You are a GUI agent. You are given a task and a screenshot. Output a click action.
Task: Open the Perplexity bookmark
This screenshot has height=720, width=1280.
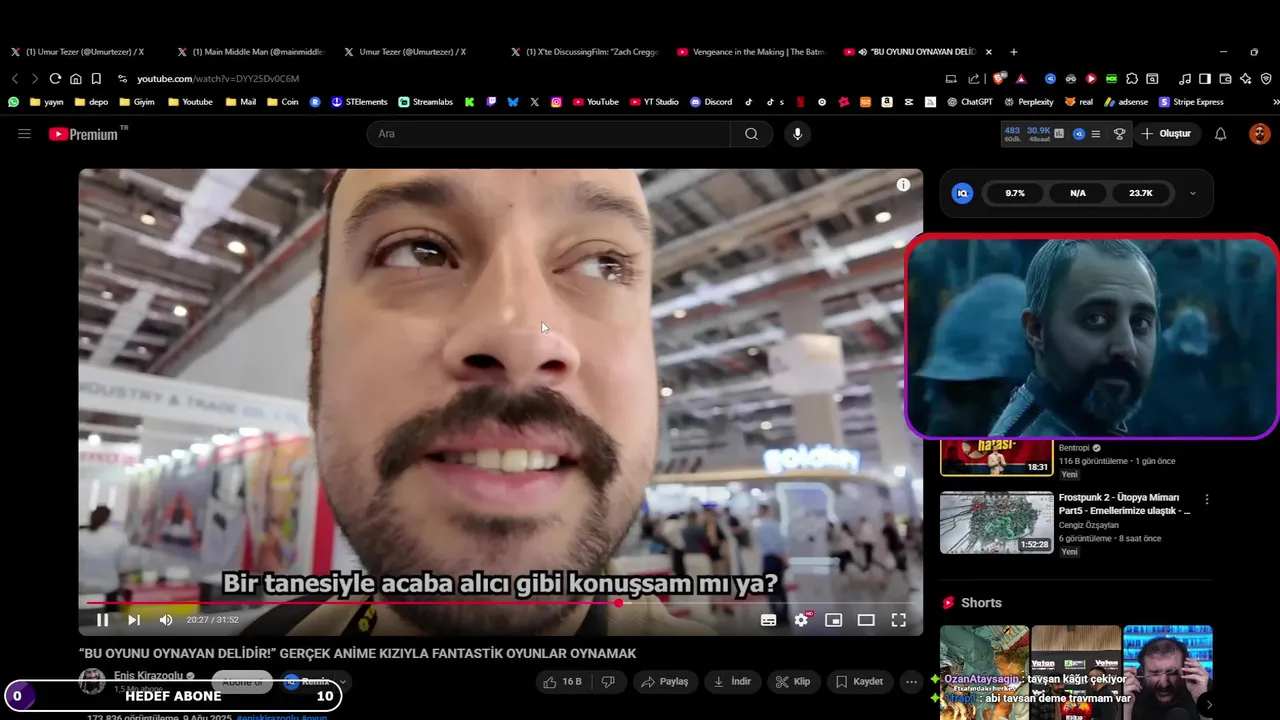point(1028,102)
